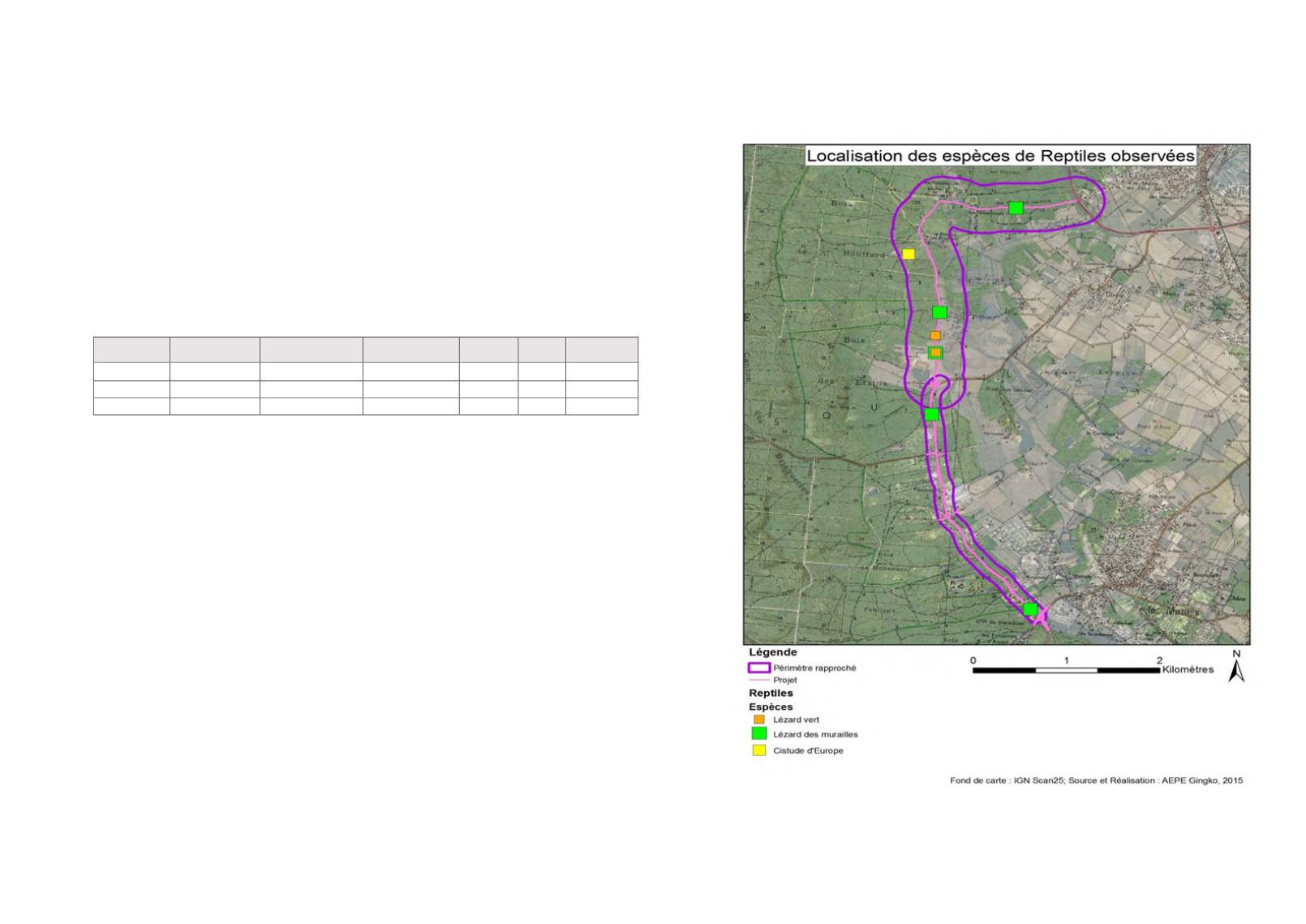Click the north arrow compass symbol

[x=1236, y=668]
